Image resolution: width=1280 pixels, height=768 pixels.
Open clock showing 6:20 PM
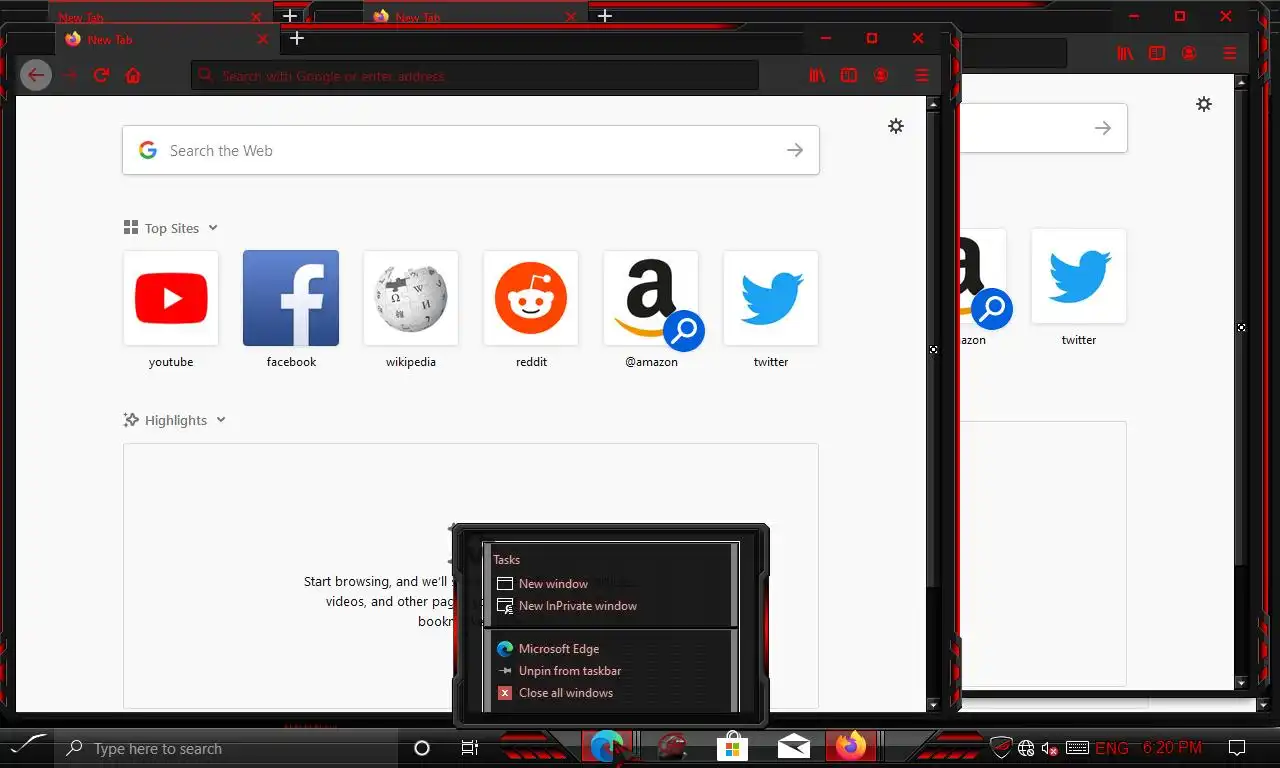[1172, 748]
